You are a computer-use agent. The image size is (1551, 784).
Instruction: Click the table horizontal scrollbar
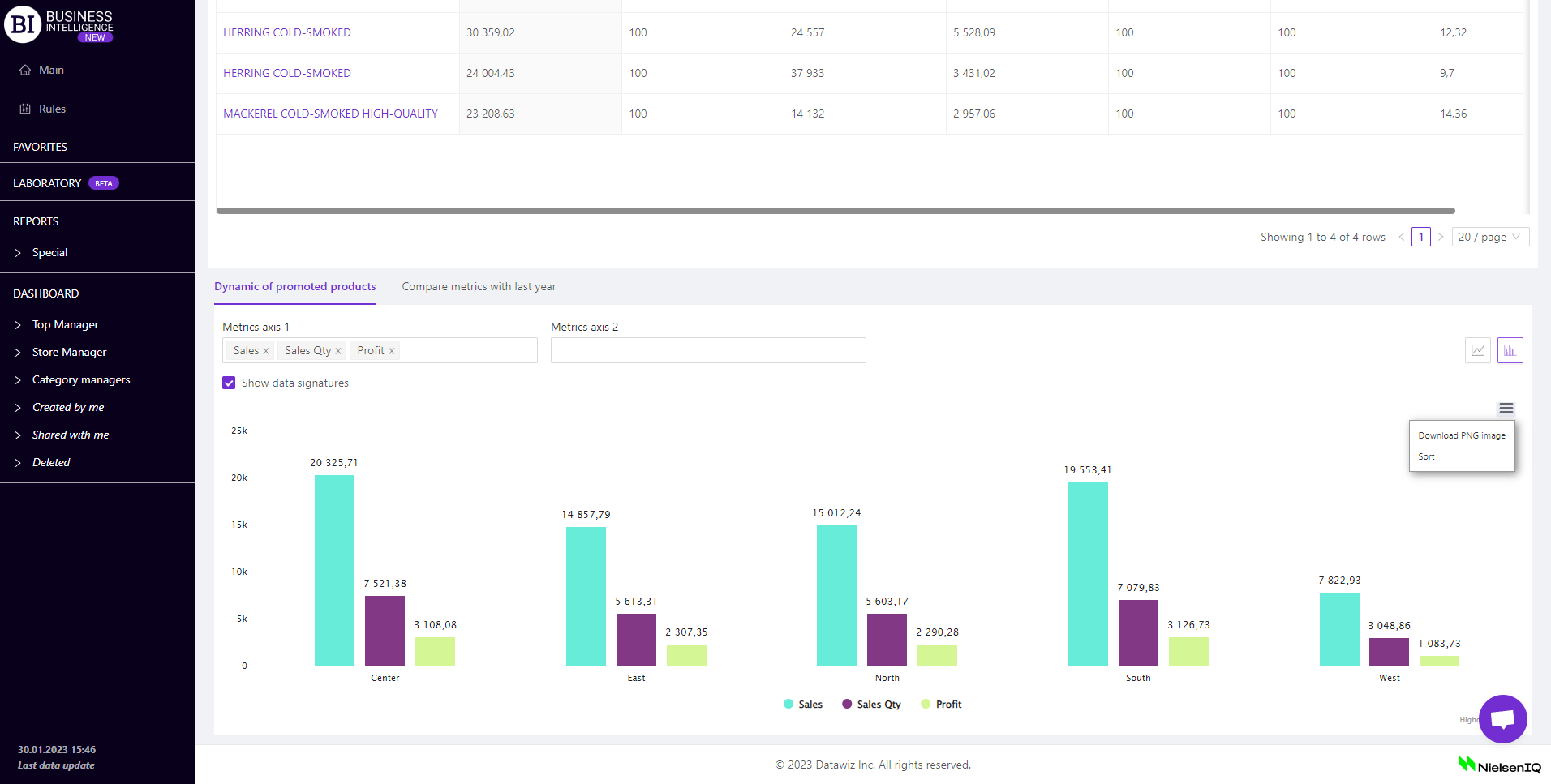coord(836,211)
